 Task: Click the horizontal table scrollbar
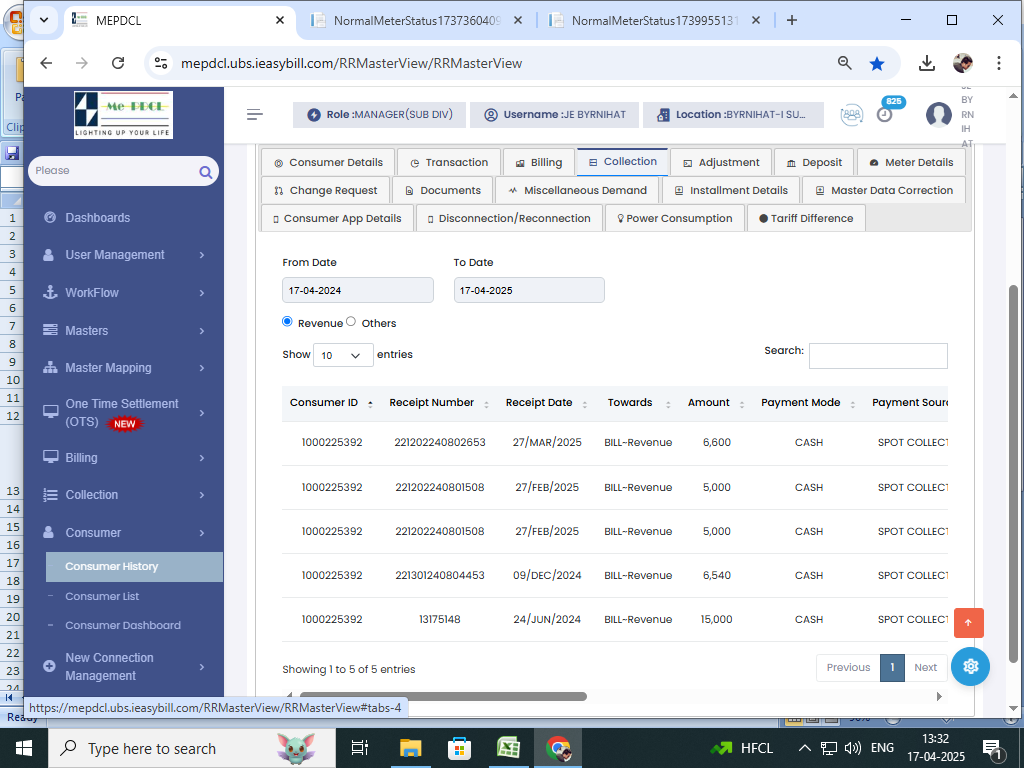point(443,696)
